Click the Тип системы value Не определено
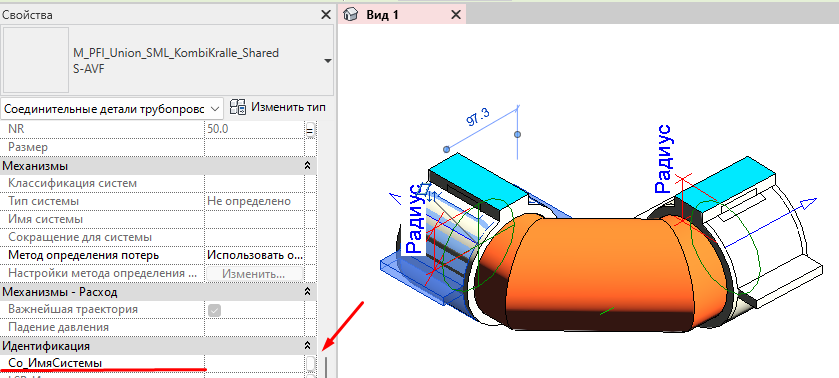This screenshot has width=839, height=378. click(254, 201)
